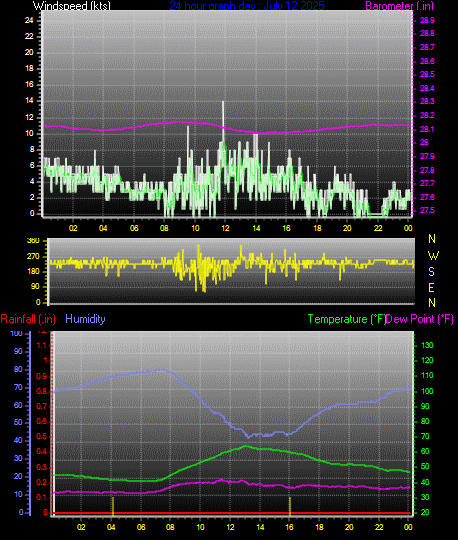Click the "Windspeed (kts)" axis title
The height and width of the screenshot is (540, 458).
72,6
